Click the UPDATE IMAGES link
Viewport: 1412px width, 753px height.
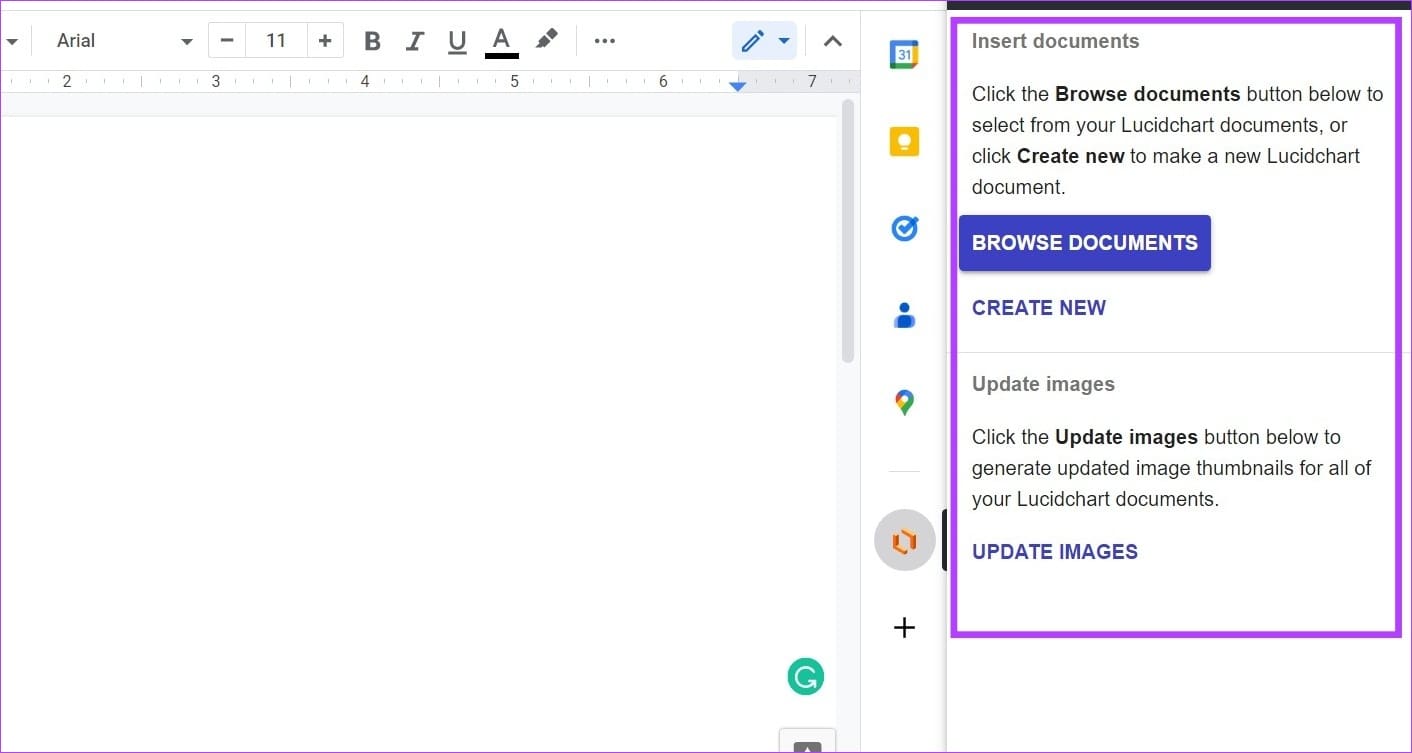[x=1055, y=552]
